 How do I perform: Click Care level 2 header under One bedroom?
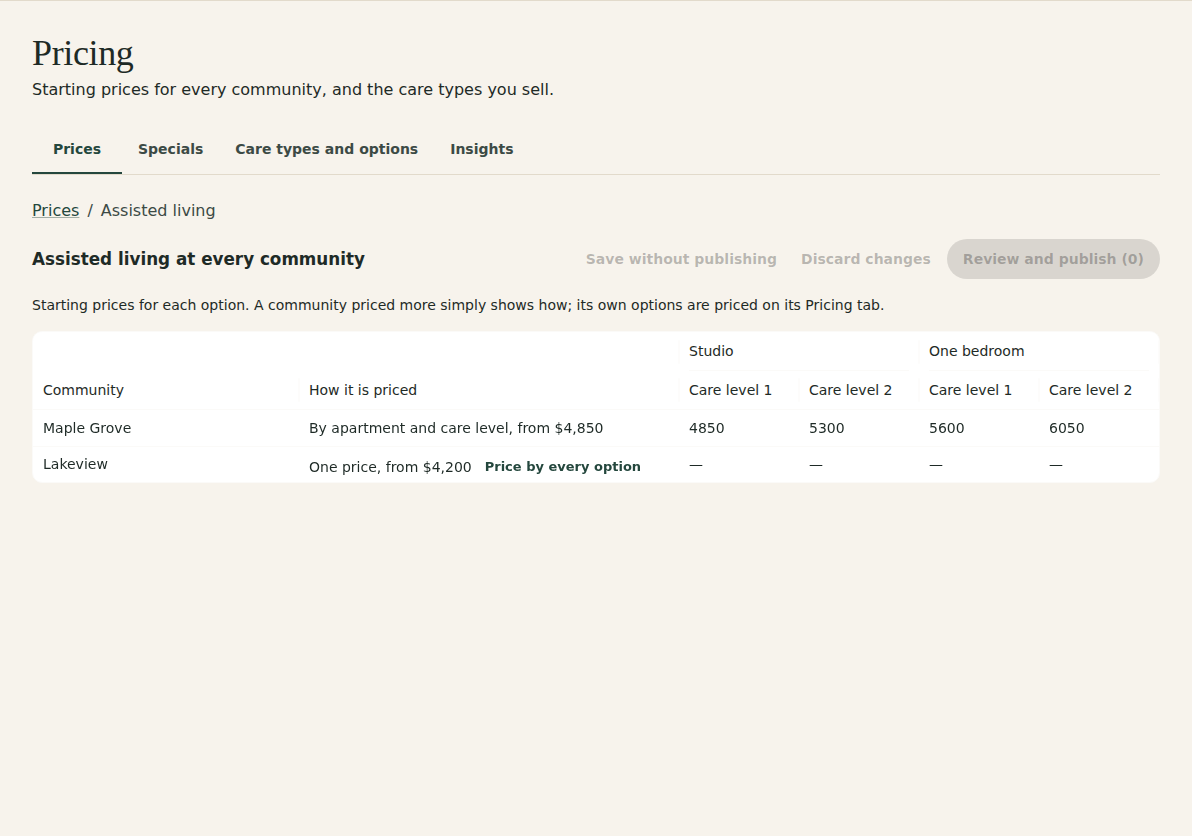pos(1090,390)
